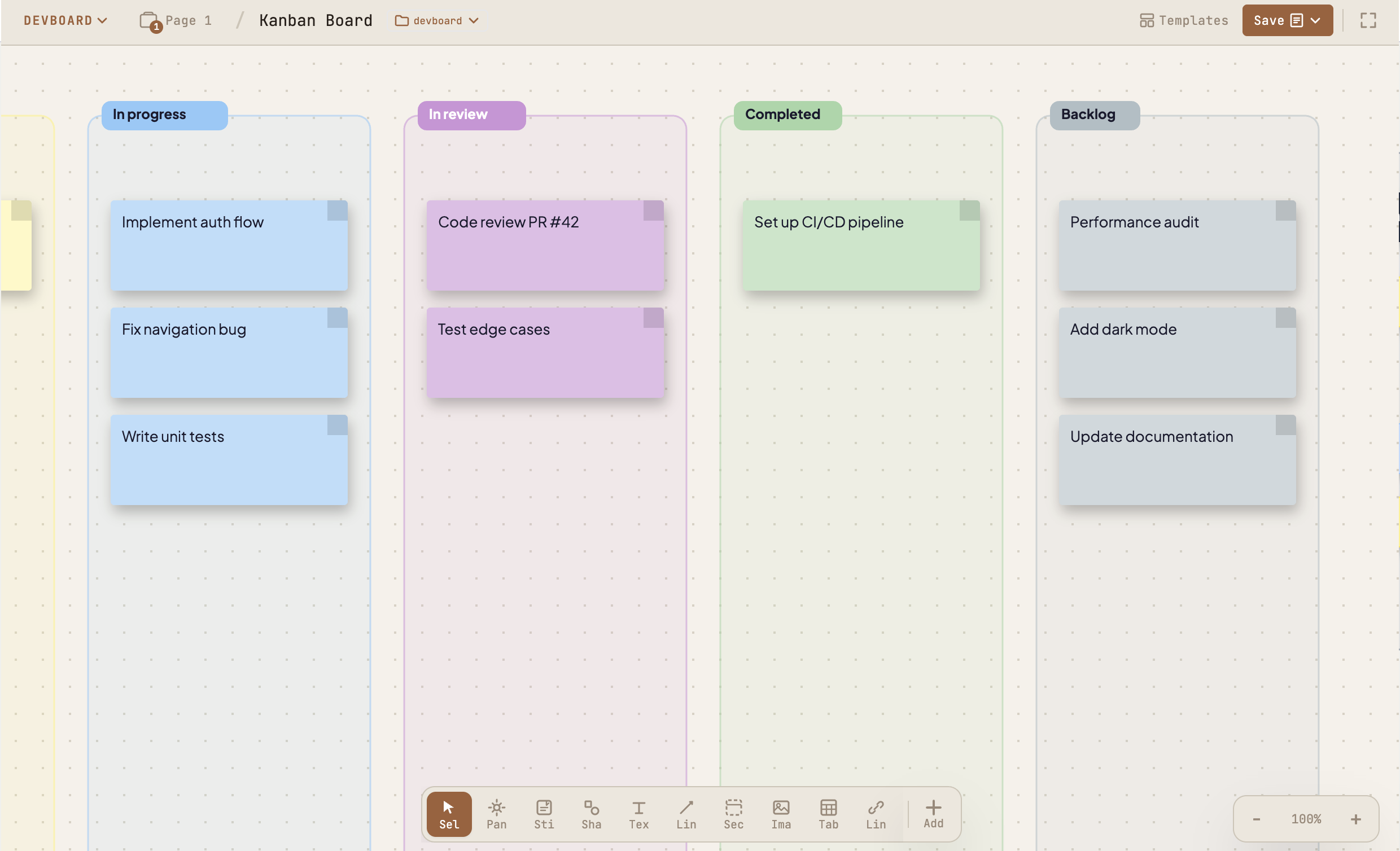Open the Save options dropdown arrow
This screenshot has width=1400, height=851.
[1316, 20]
